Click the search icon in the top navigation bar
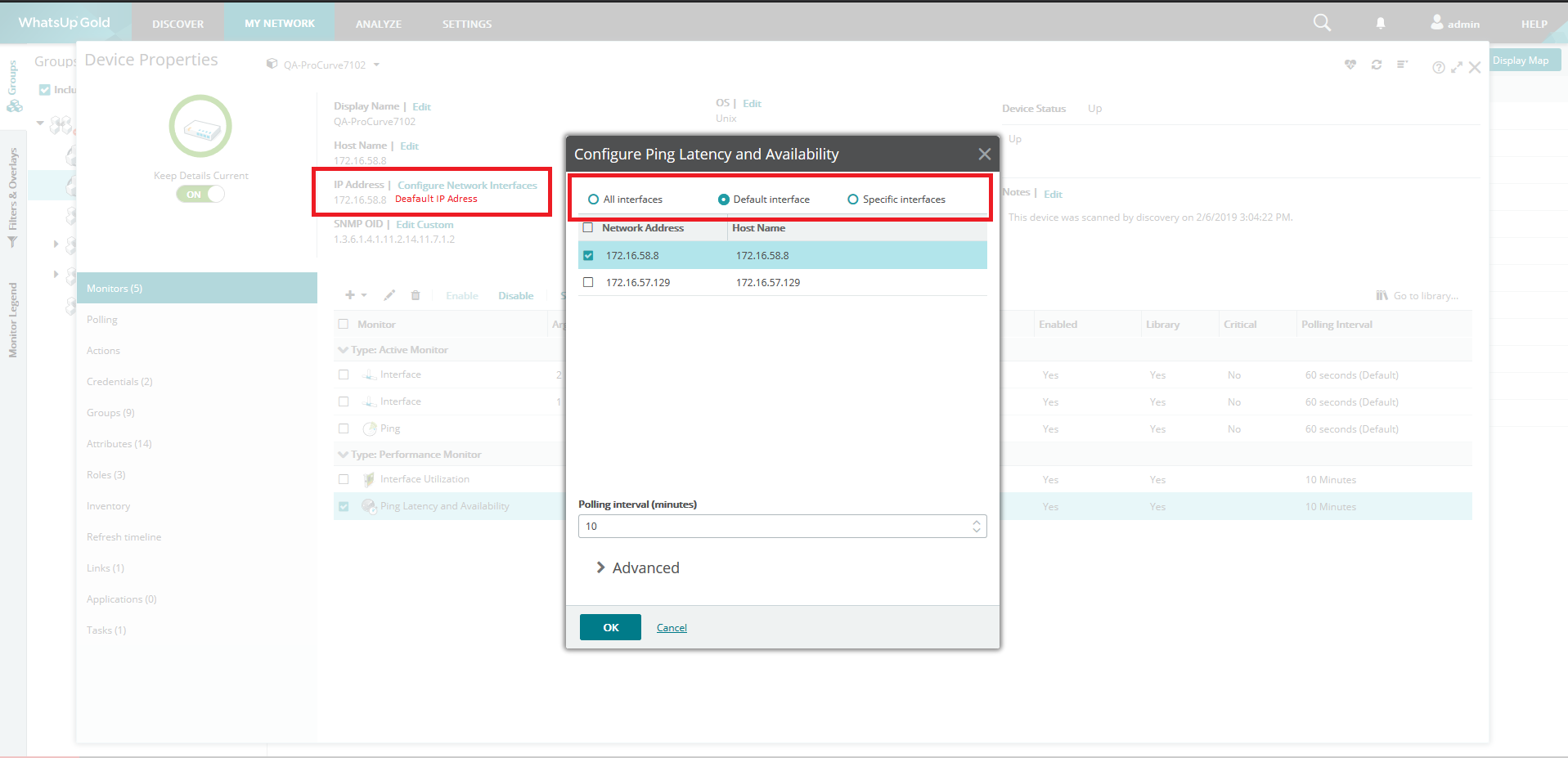Image resolution: width=1568 pixels, height=758 pixels. pos(1321,23)
